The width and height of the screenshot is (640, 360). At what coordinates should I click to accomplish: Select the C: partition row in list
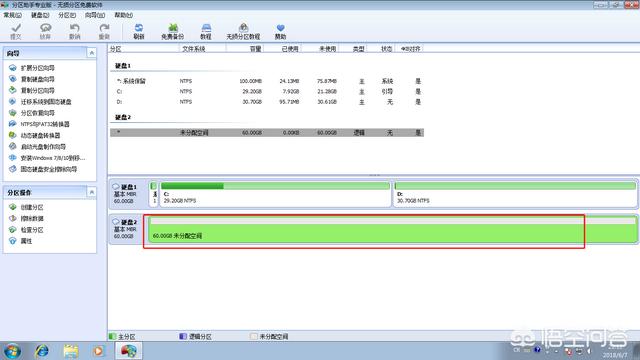pyautogui.click(x=267, y=91)
